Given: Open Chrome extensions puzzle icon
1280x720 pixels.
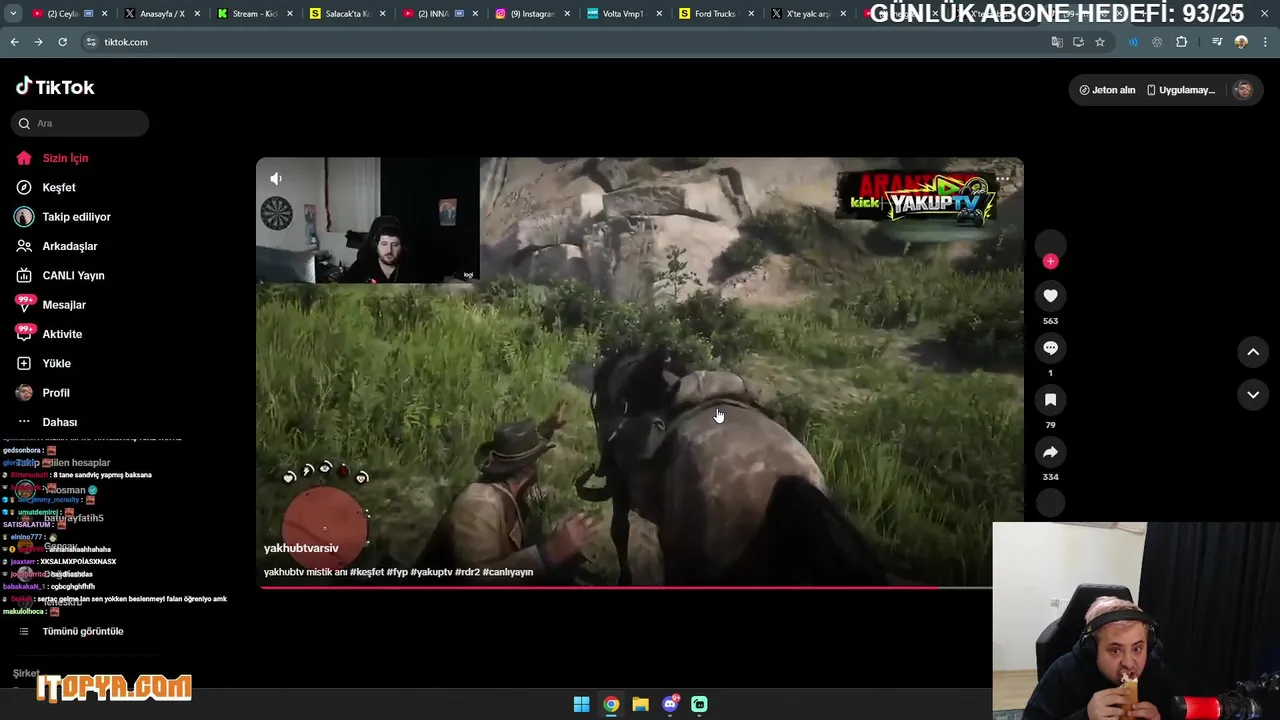Looking at the screenshot, I should point(1182,42).
